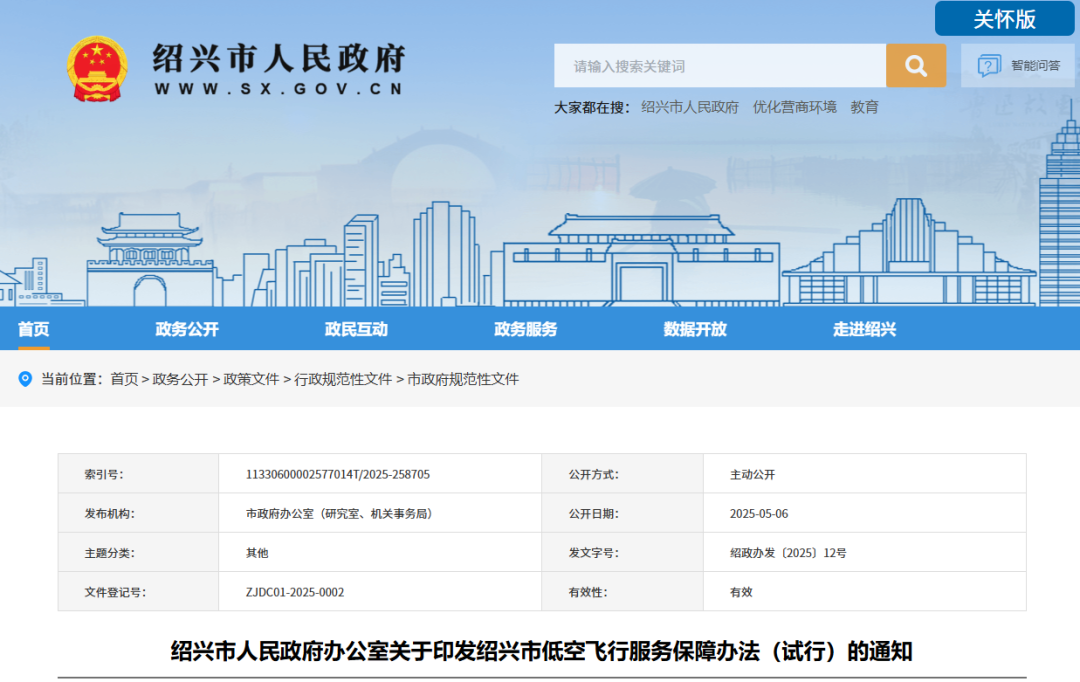Image resolution: width=1080 pixels, height=682 pixels.
Task: Go to 行政规范性文件 breadcrumb link
Action: point(343,379)
